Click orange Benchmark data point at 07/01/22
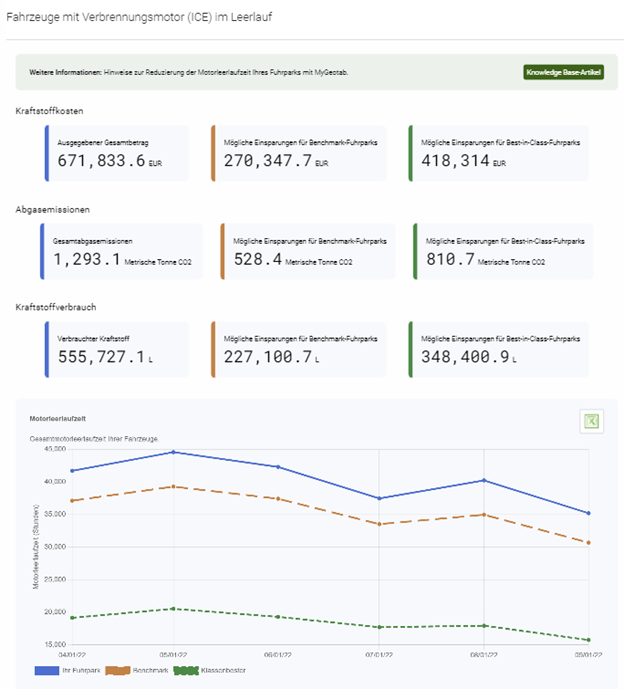This screenshot has width=624, height=689. pyautogui.click(x=380, y=524)
